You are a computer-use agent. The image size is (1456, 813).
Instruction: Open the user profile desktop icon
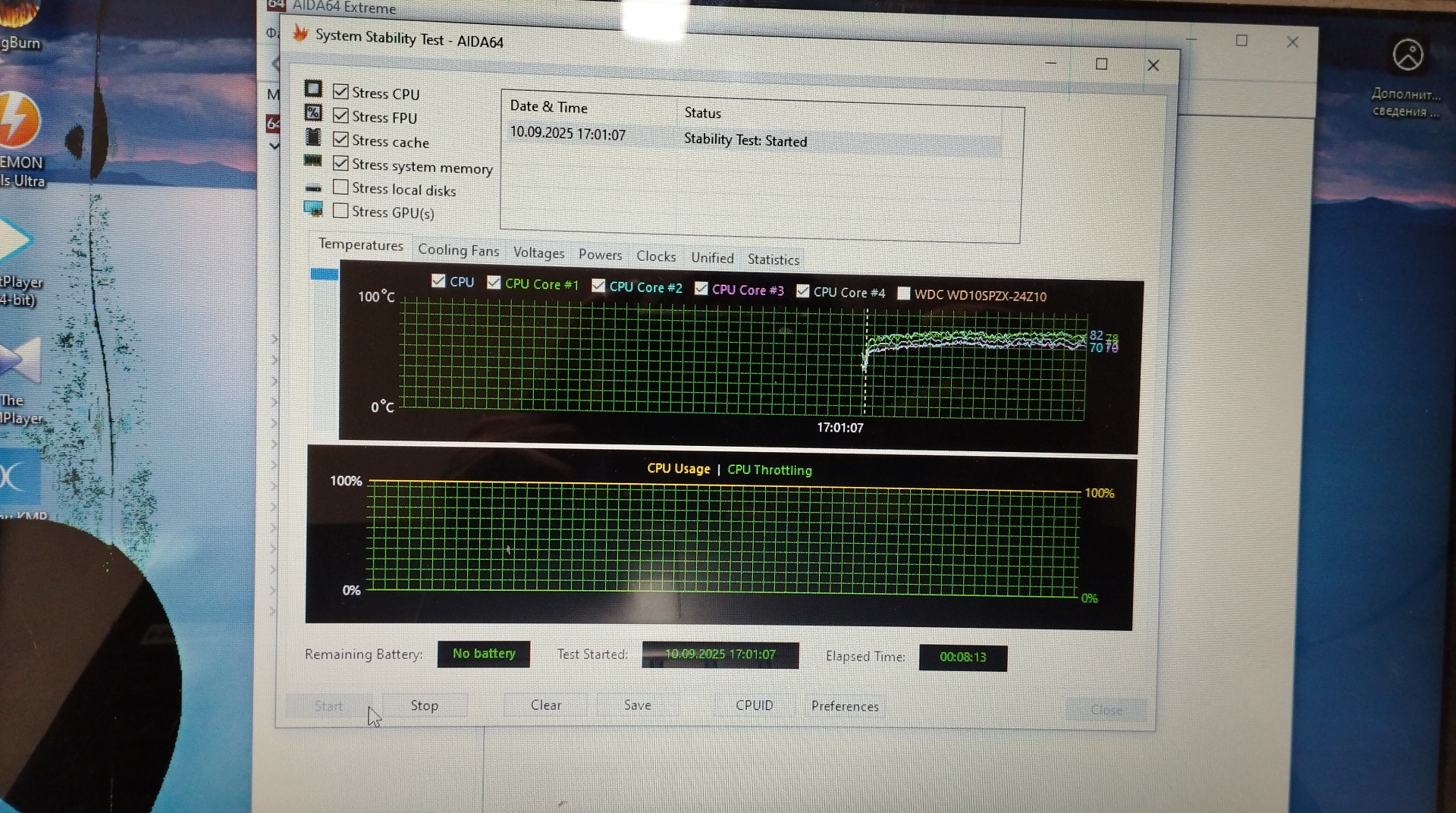(x=1407, y=55)
